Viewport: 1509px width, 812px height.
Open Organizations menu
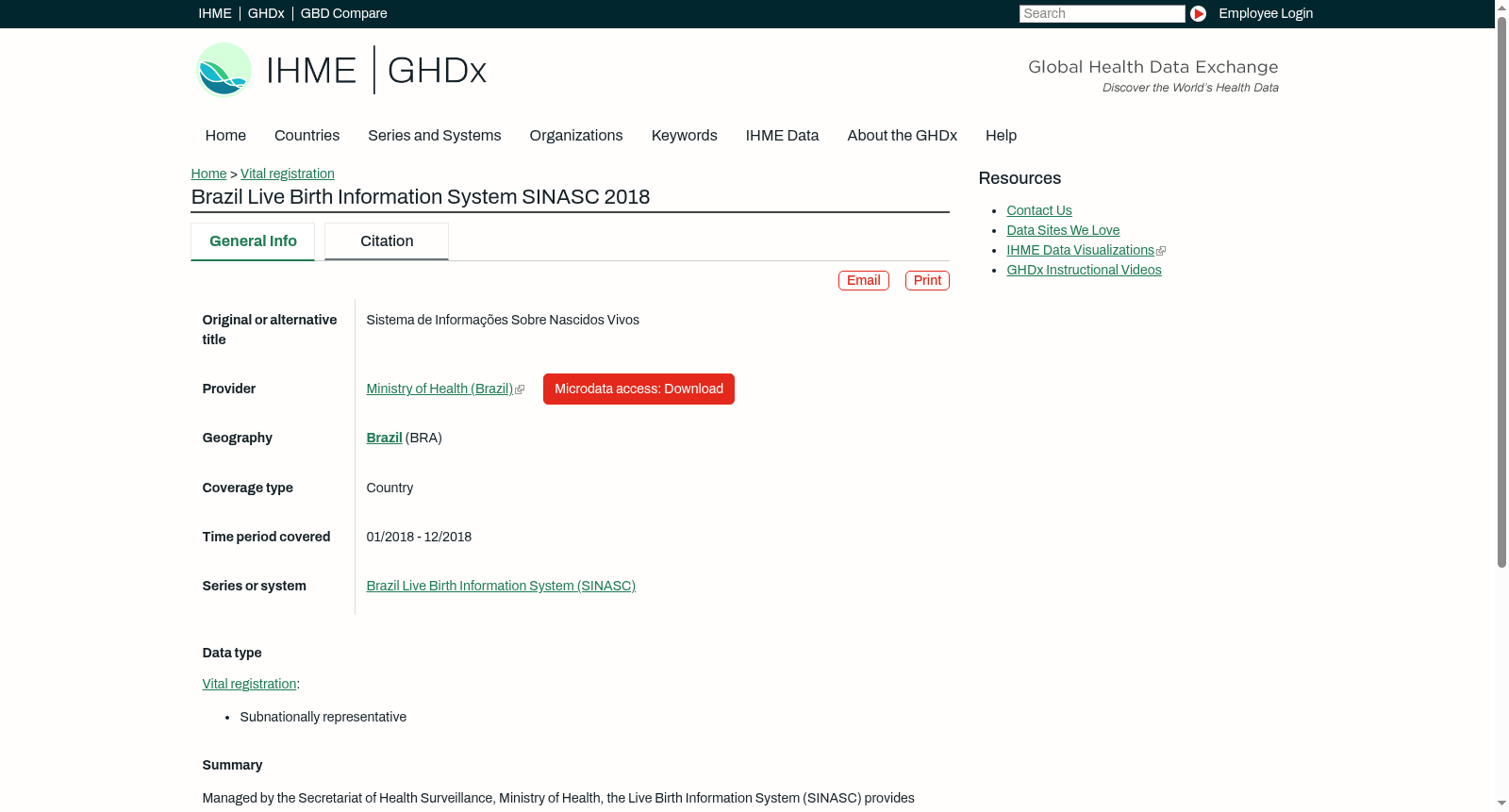576,135
